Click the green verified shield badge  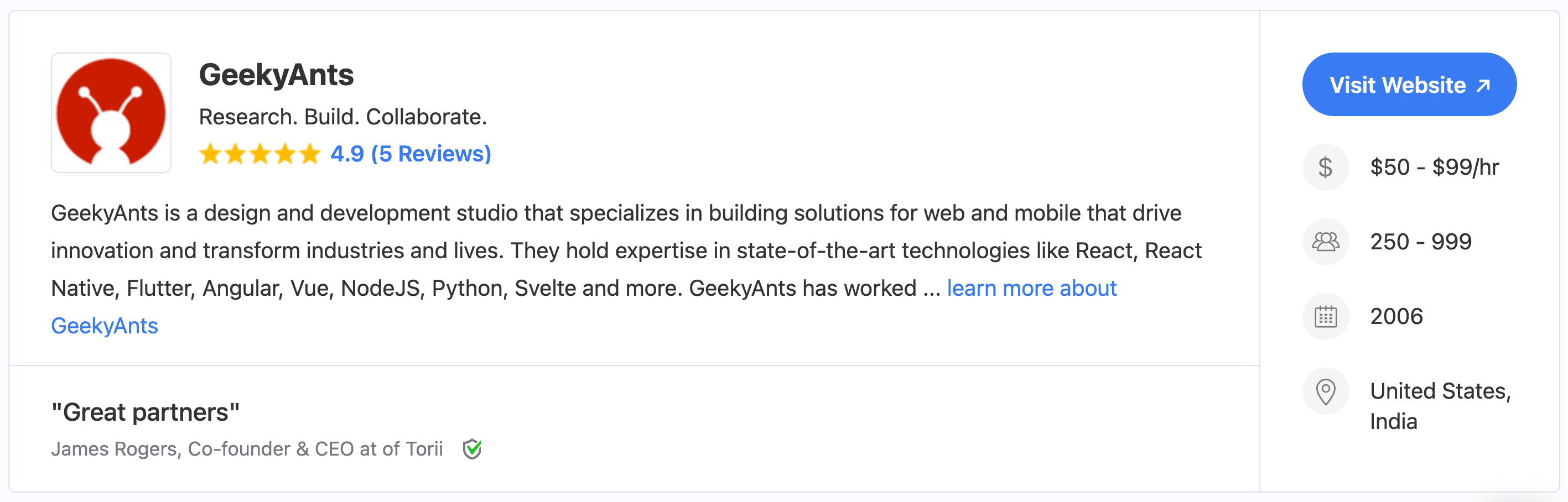pos(472,449)
